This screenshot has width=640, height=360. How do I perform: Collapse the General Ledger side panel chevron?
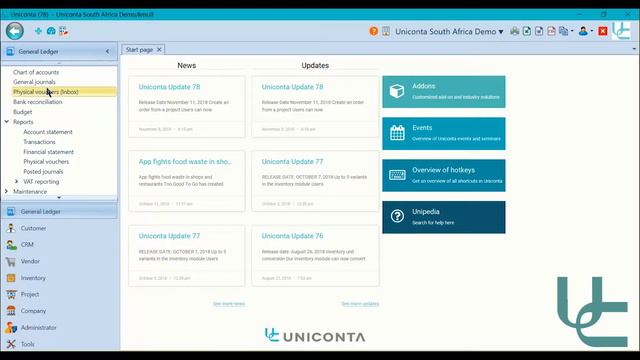click(107, 51)
